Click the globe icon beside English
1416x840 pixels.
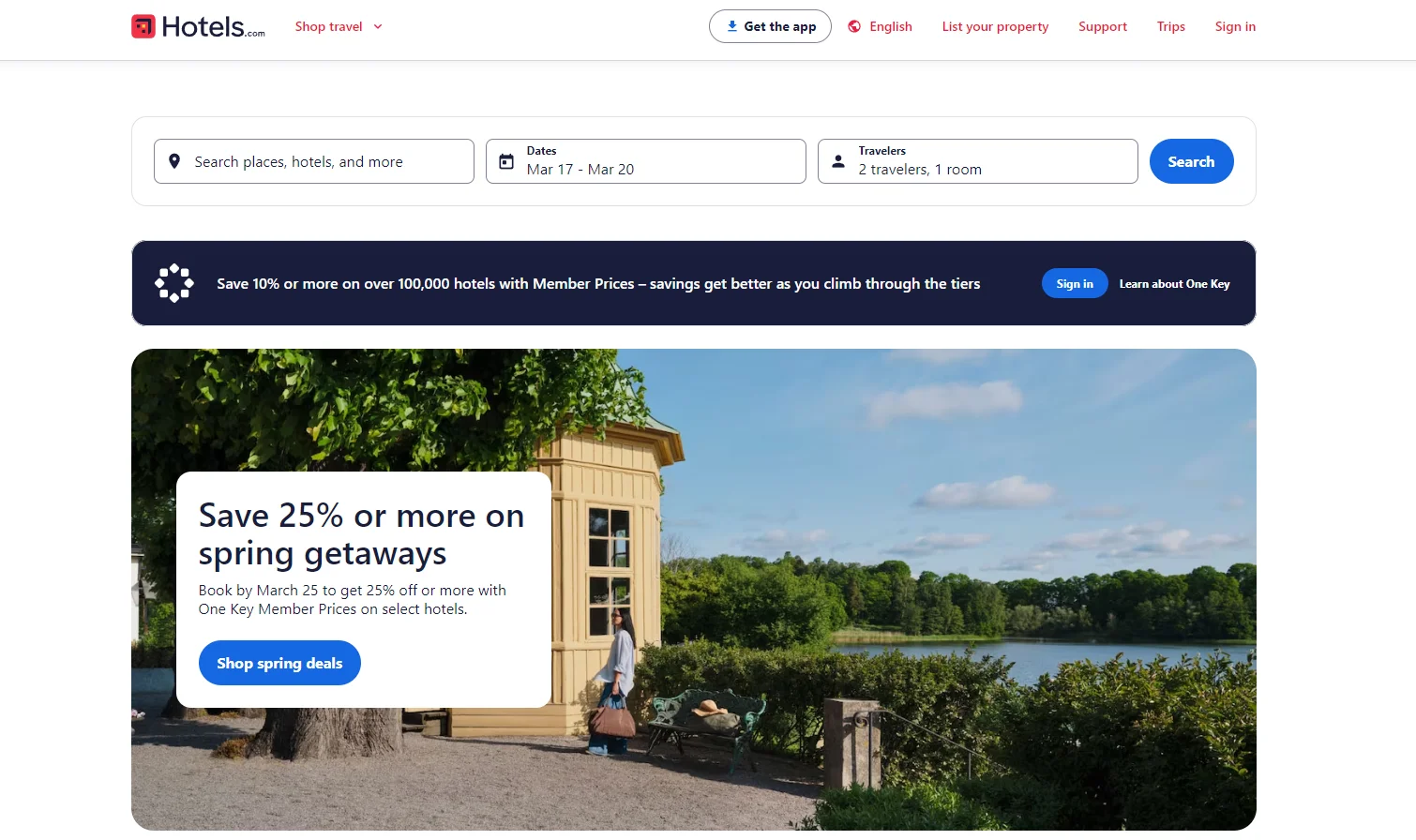click(854, 26)
